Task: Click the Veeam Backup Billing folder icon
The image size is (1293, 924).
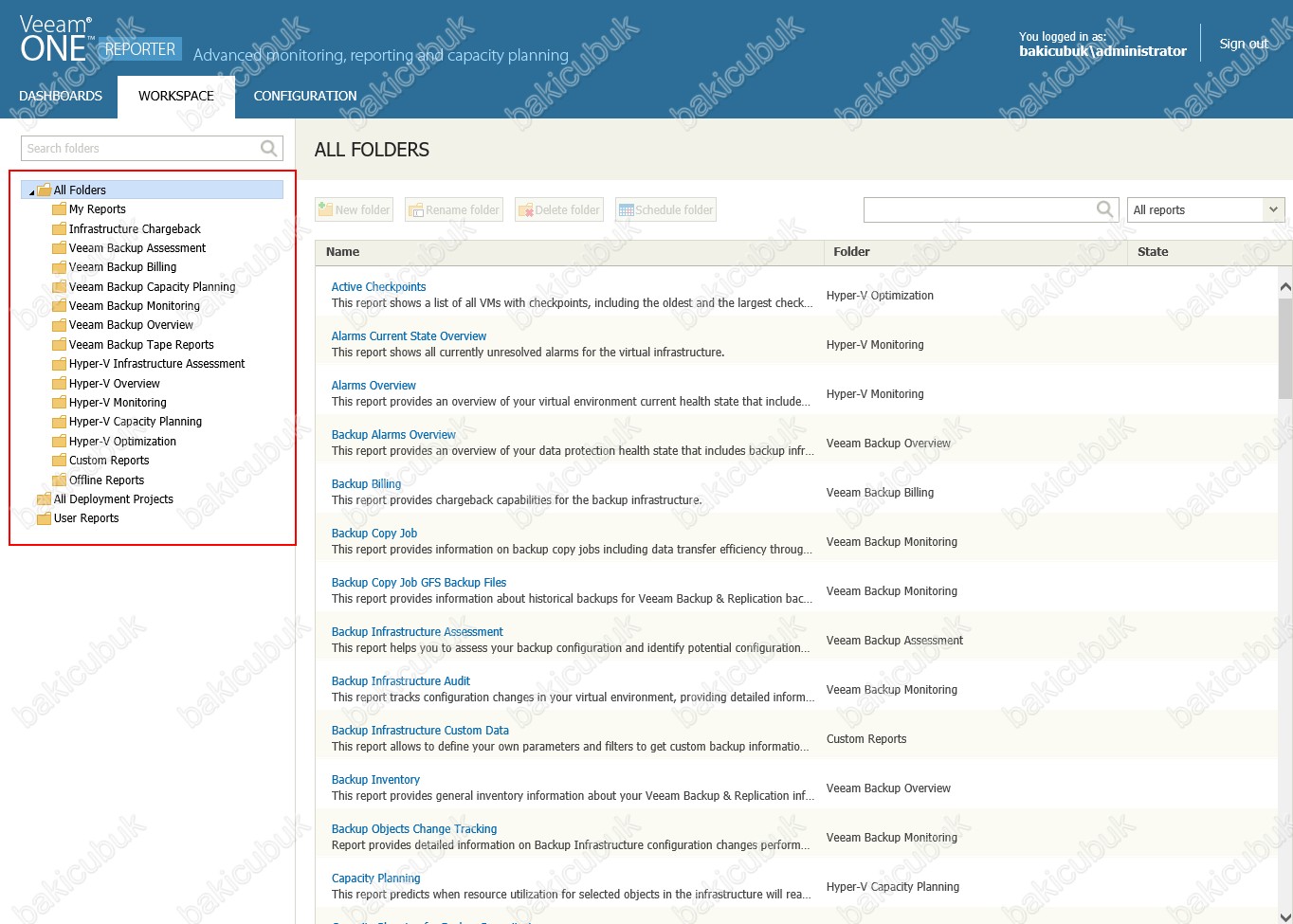Action: (x=59, y=267)
